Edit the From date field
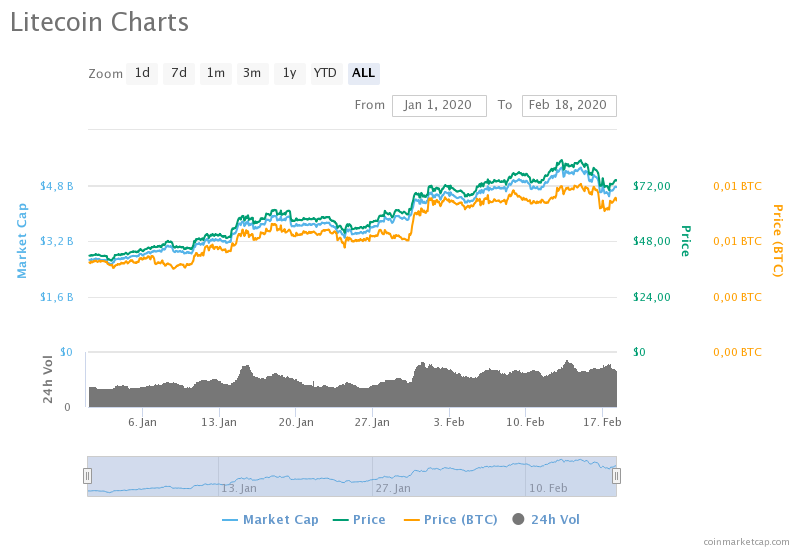This screenshot has width=800, height=550. pos(439,106)
